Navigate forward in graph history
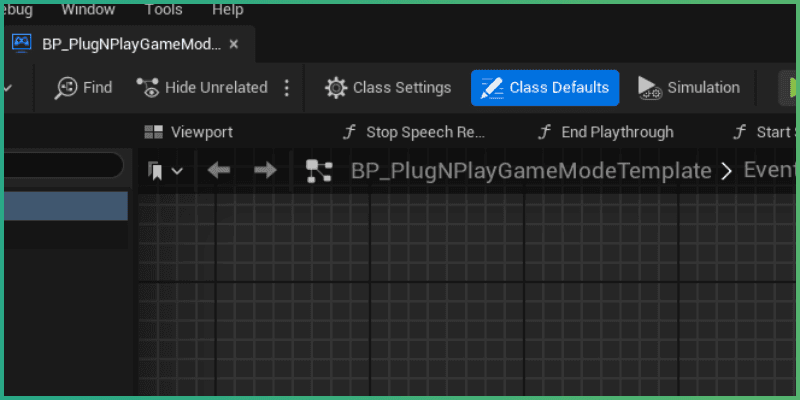This screenshot has height=400, width=800. (266, 170)
